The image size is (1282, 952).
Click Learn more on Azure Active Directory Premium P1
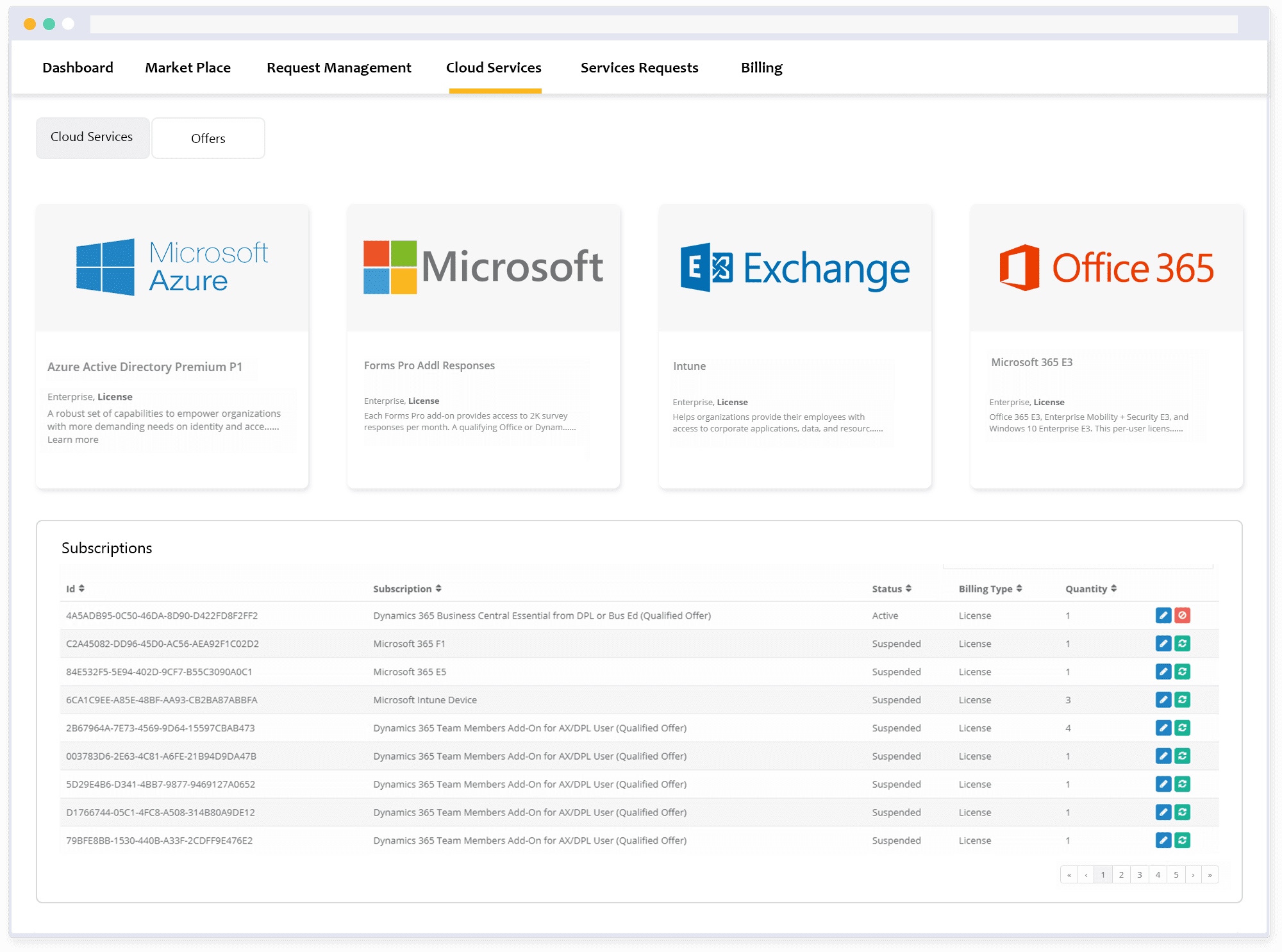tap(72, 439)
